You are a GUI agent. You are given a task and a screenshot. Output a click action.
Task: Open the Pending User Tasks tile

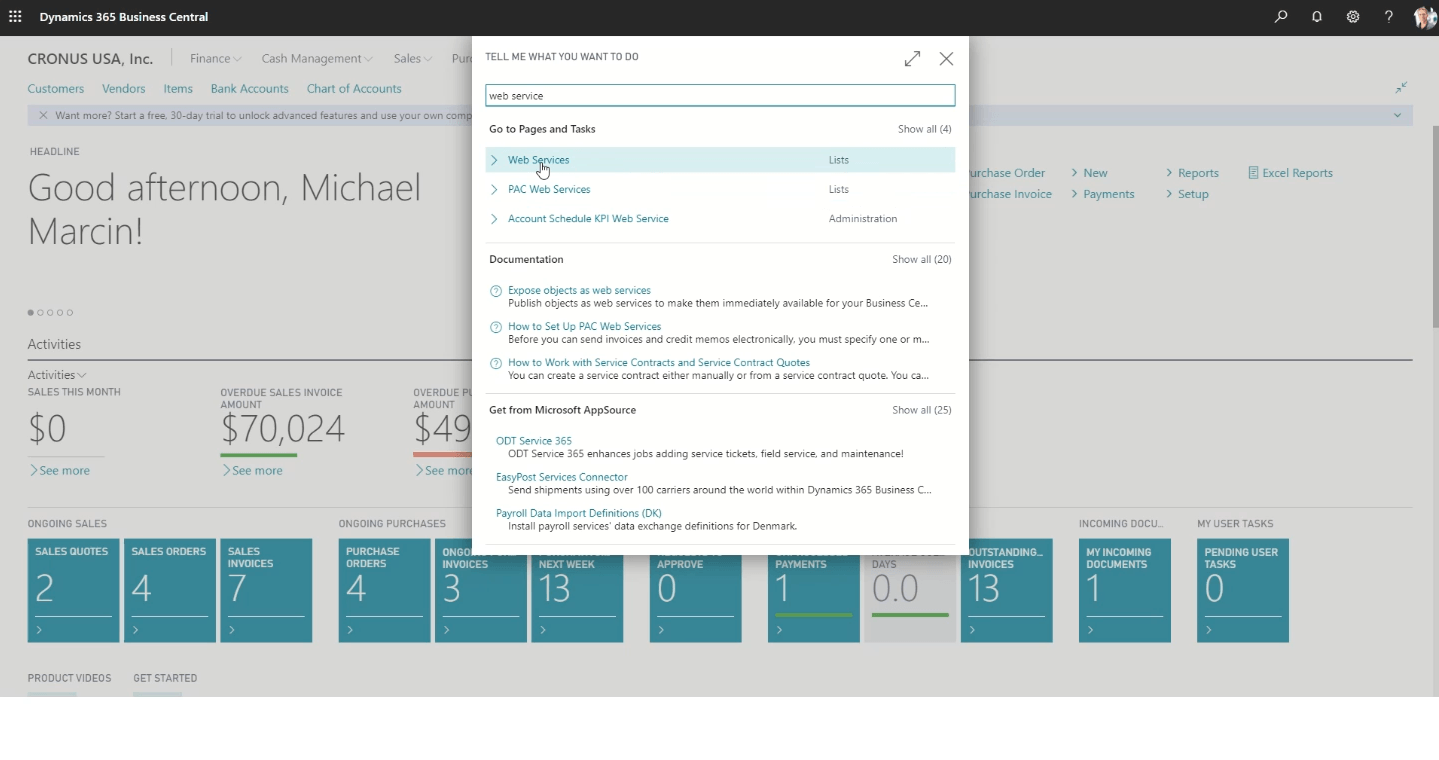coord(1243,591)
